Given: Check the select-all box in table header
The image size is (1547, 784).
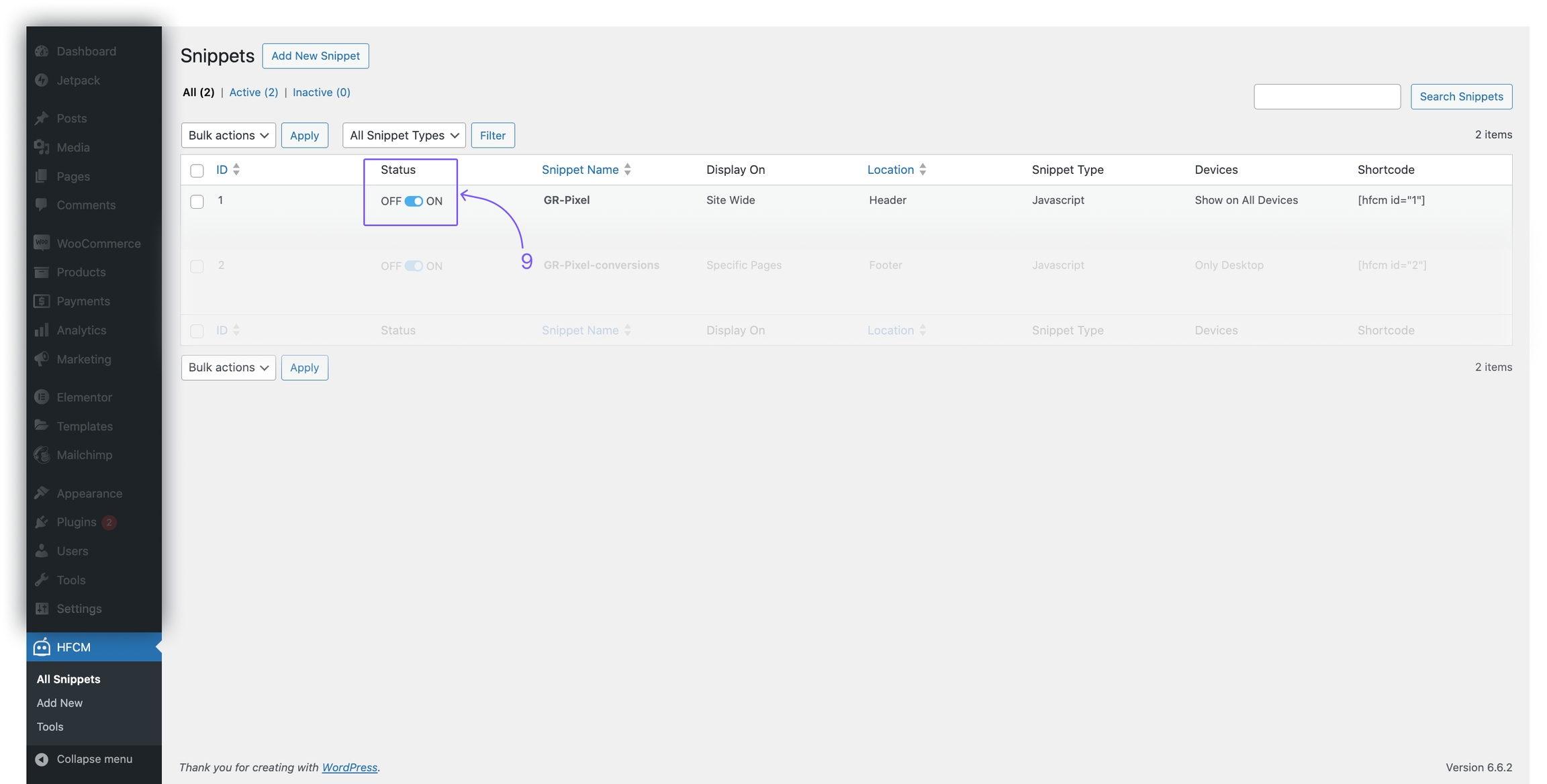Looking at the screenshot, I should 197,170.
